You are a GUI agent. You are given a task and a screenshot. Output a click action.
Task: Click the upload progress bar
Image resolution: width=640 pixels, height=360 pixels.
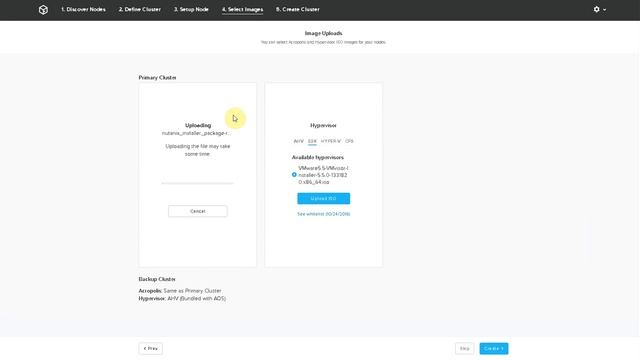pos(198,183)
